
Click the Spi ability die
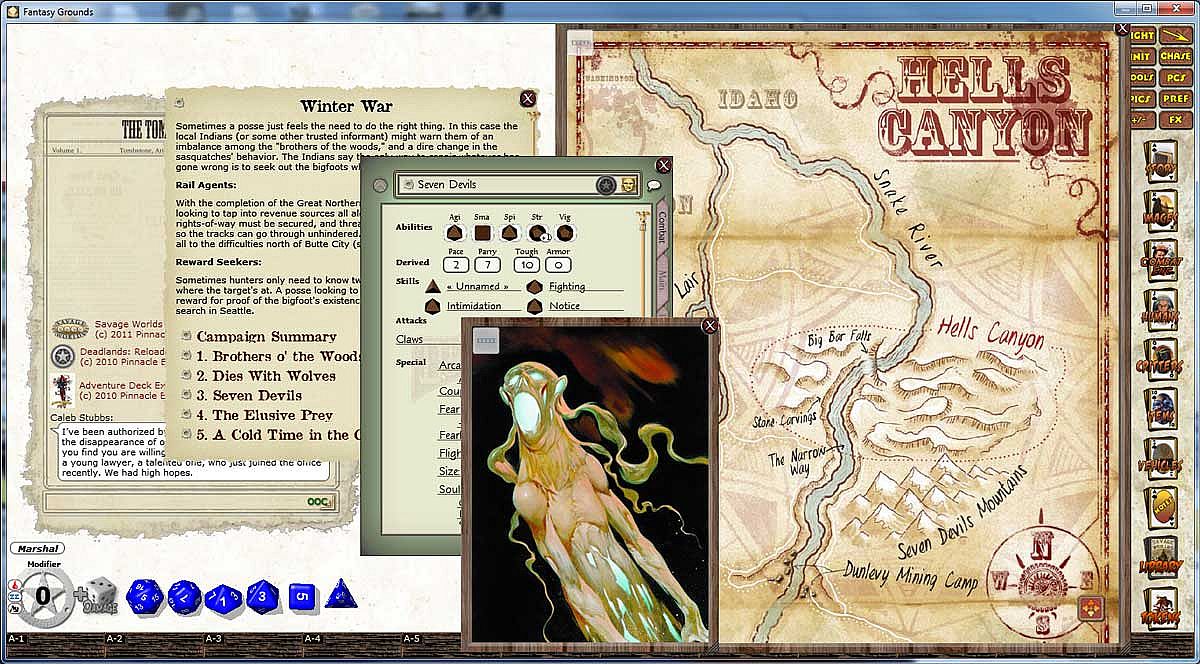point(510,233)
